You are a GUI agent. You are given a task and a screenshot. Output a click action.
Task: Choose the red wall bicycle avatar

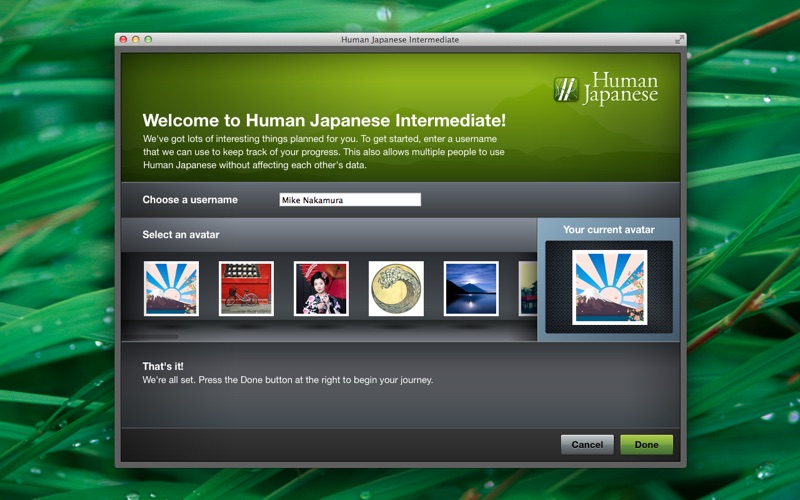tap(246, 289)
